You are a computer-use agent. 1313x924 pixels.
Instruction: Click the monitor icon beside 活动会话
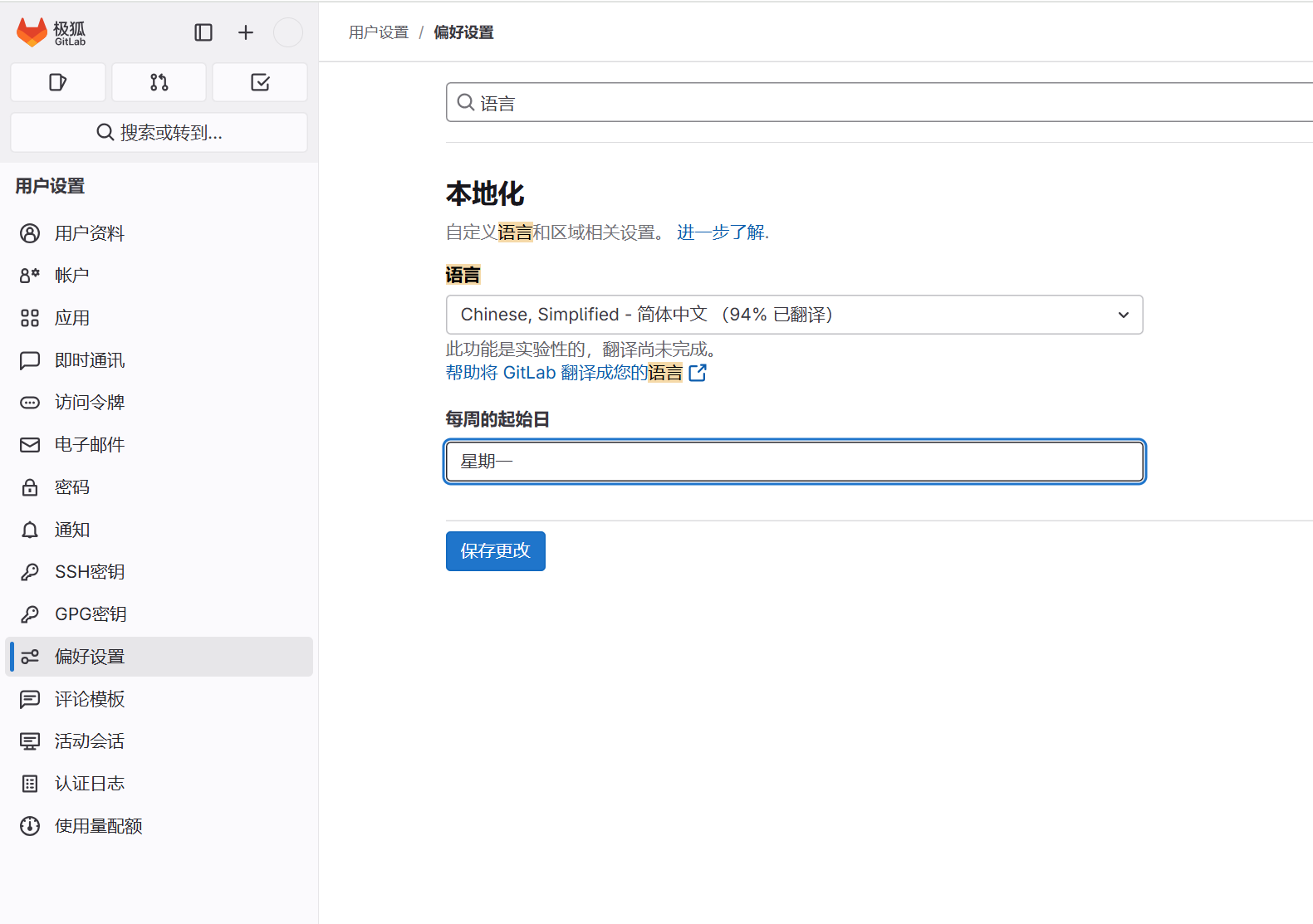30,741
